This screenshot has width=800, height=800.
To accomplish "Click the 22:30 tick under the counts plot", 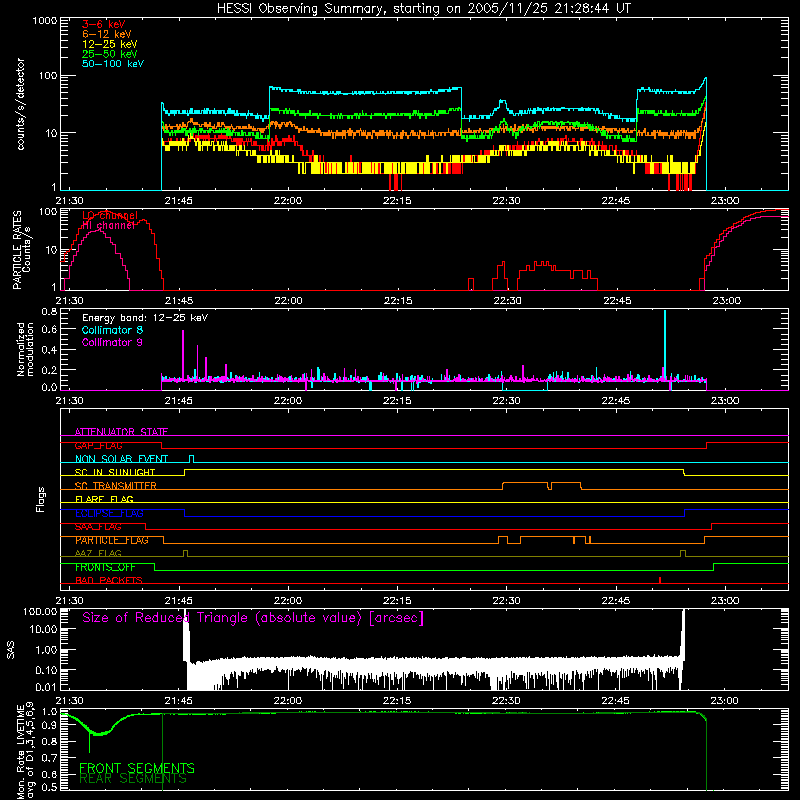I will [x=506, y=201].
